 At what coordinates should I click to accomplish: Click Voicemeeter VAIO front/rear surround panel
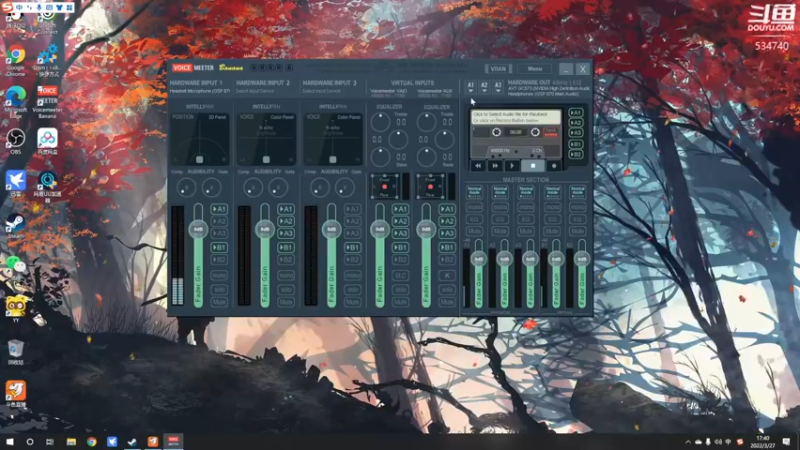point(384,187)
